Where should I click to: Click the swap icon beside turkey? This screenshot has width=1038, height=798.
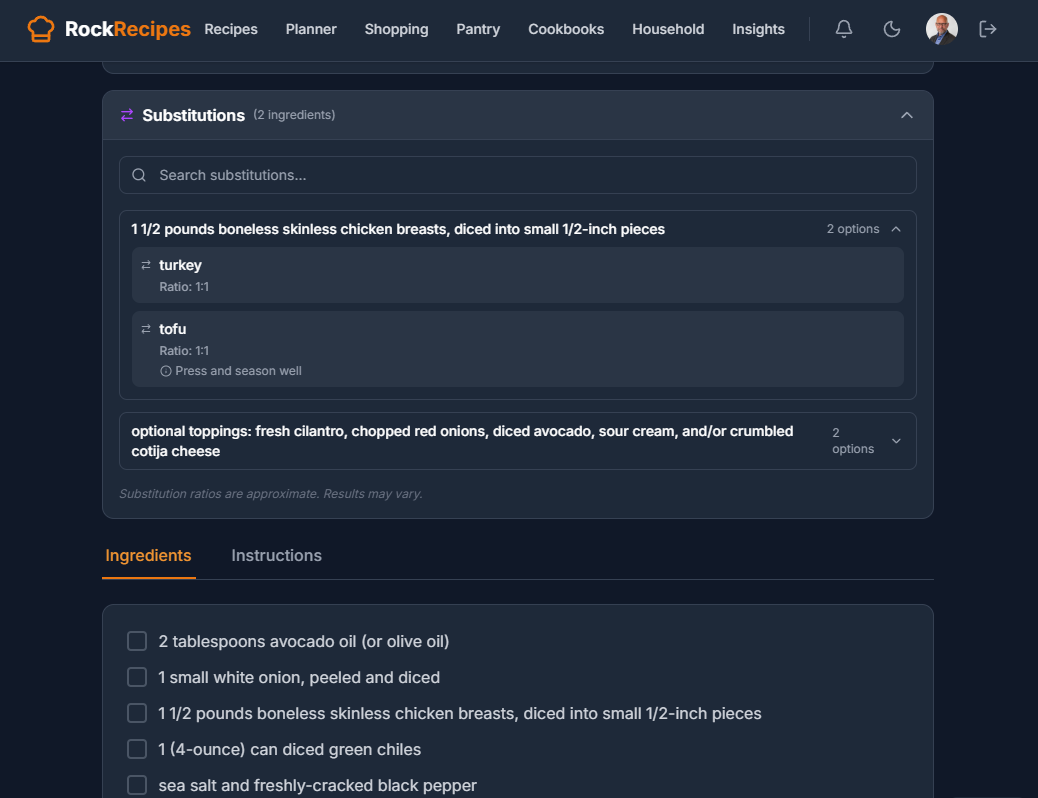[146, 264]
